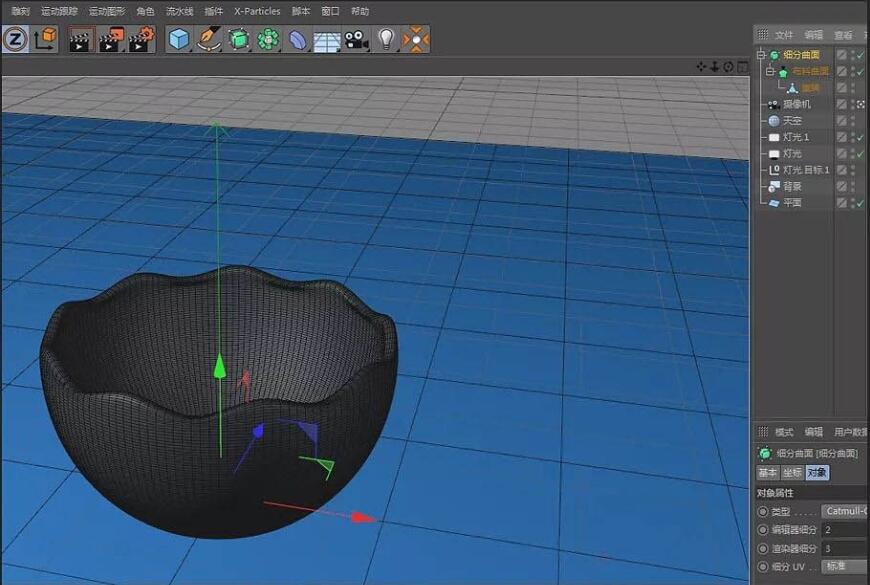870x585 pixels.
Task: Toggle 灯光.1 enable checkmark
Action: pos(861,137)
